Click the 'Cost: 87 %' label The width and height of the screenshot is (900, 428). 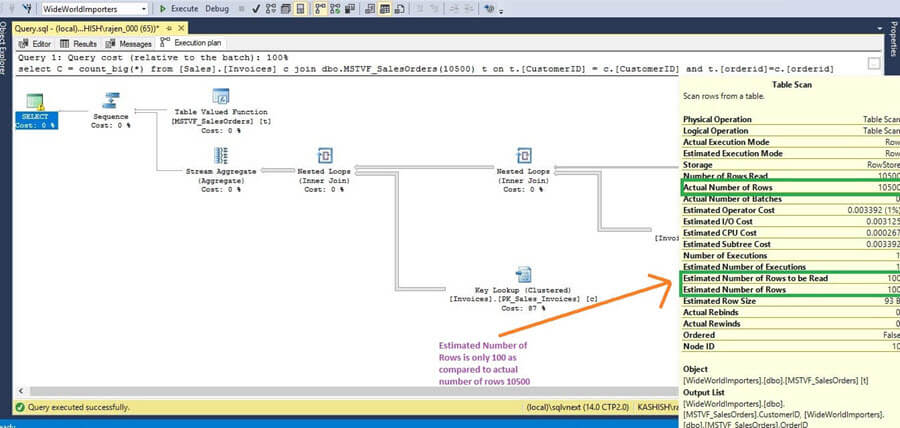click(x=523, y=308)
